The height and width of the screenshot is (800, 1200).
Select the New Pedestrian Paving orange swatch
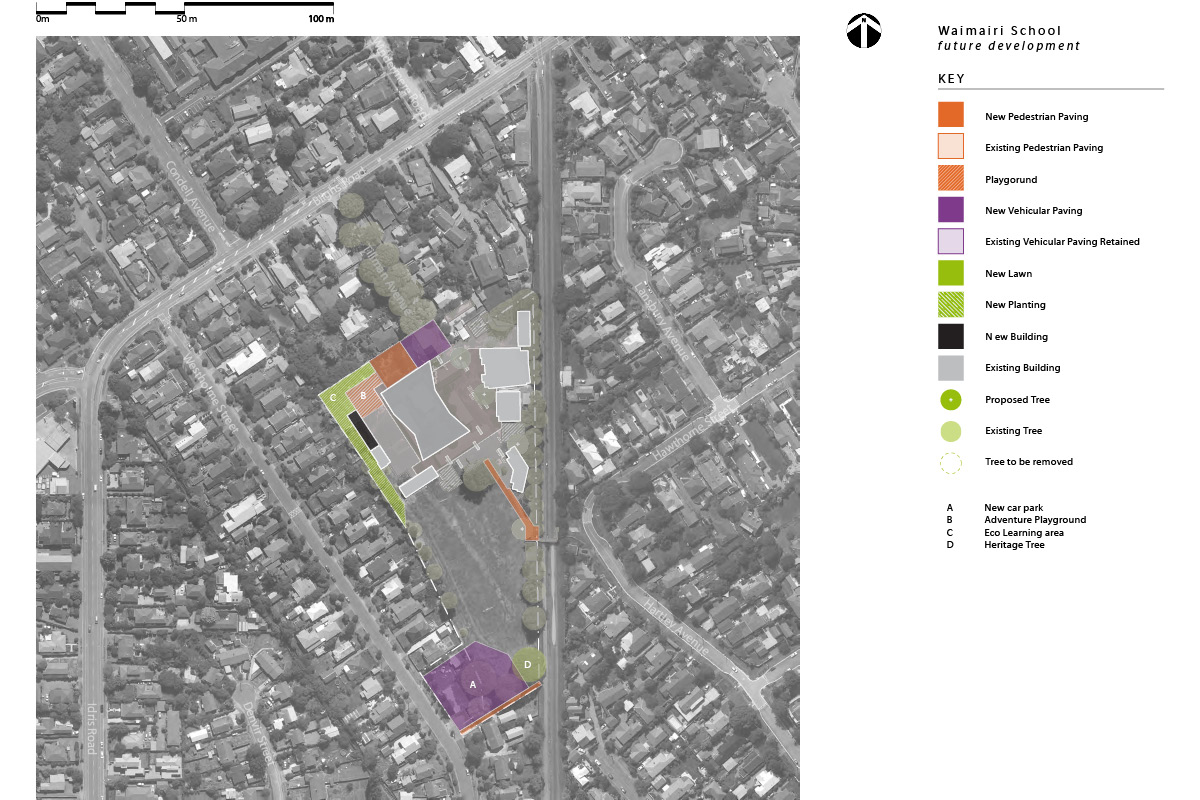point(951,115)
